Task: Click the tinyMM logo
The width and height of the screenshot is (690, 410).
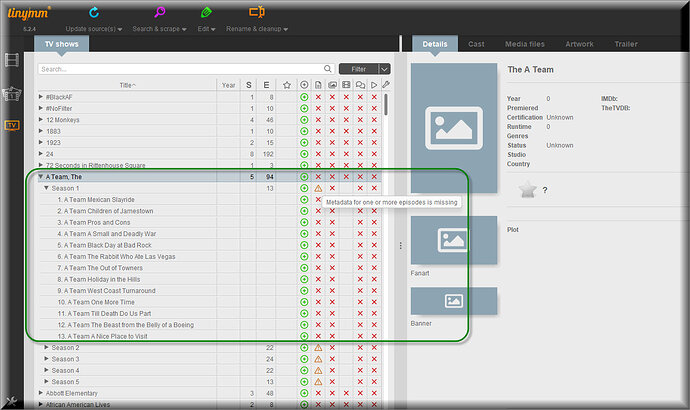Action: [x=28, y=13]
